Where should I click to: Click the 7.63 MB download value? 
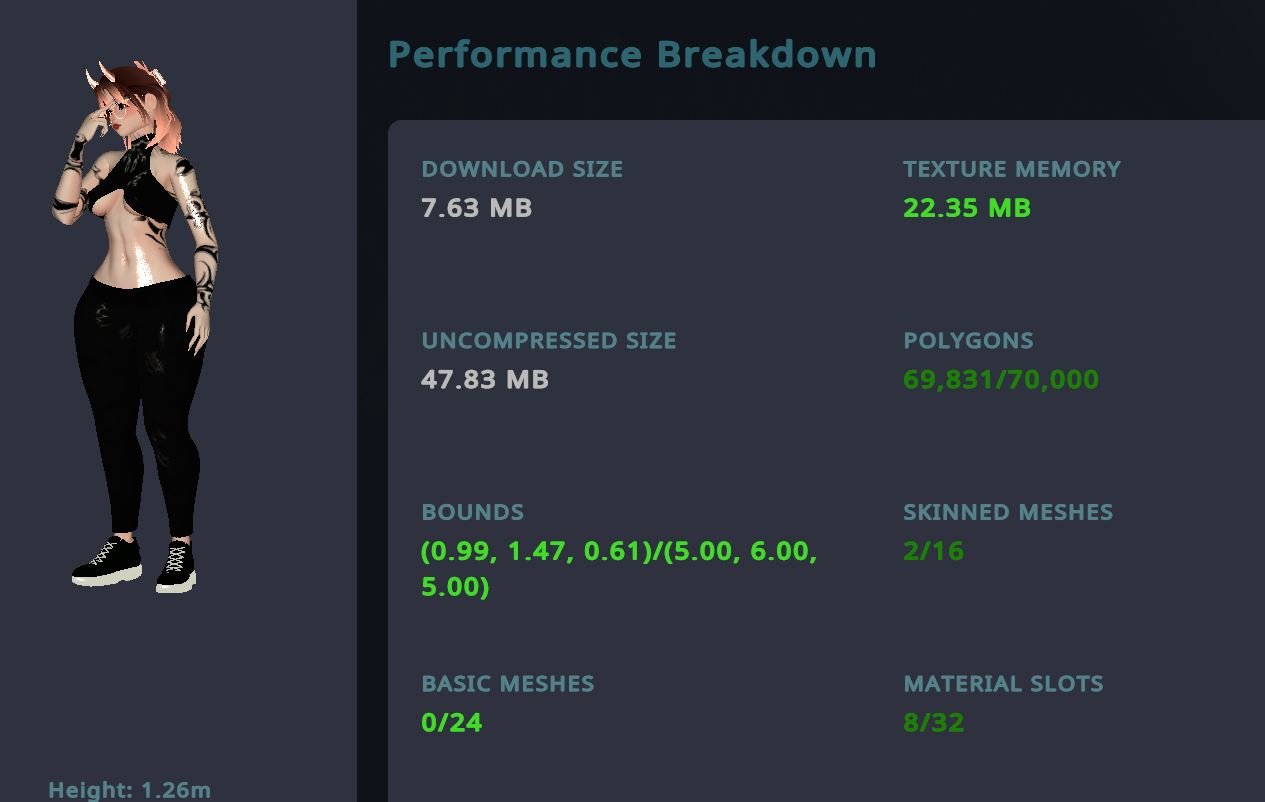pyautogui.click(x=476, y=208)
